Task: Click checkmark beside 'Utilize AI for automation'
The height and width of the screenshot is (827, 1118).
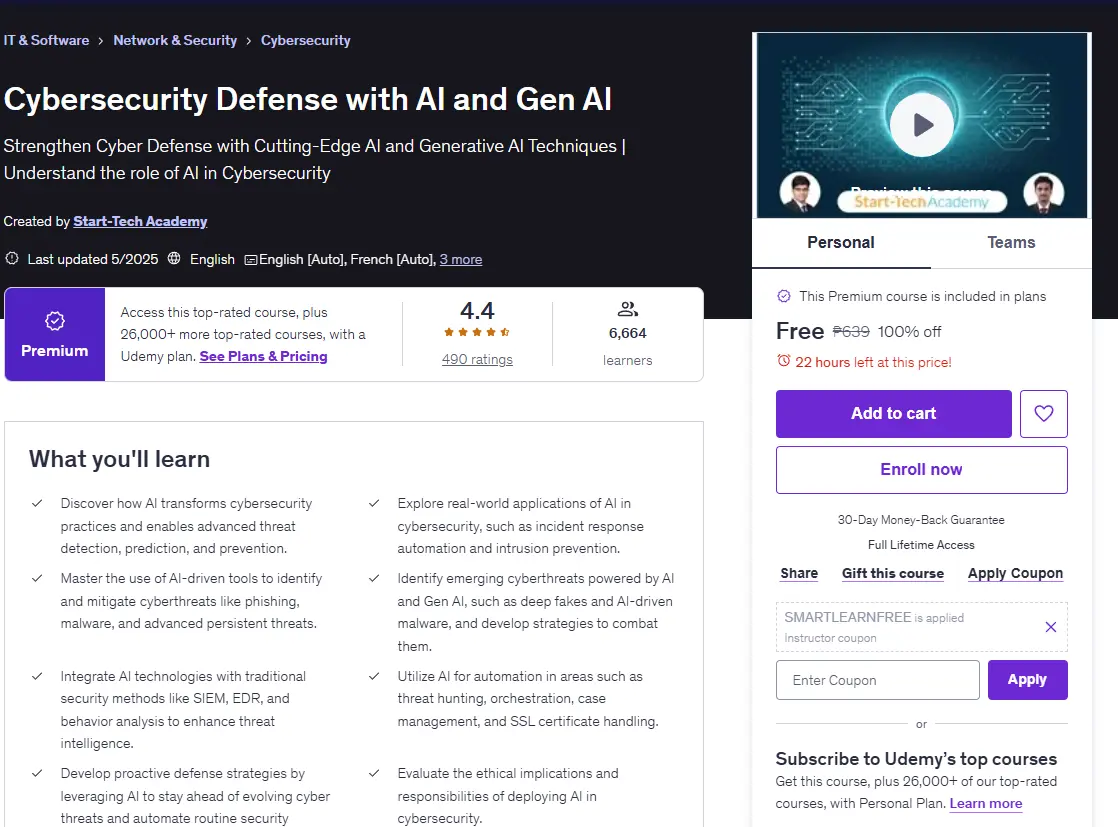Action: 374,676
